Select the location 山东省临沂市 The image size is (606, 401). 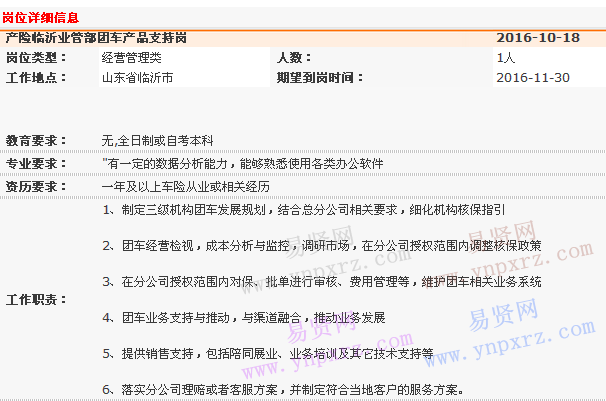(138, 78)
